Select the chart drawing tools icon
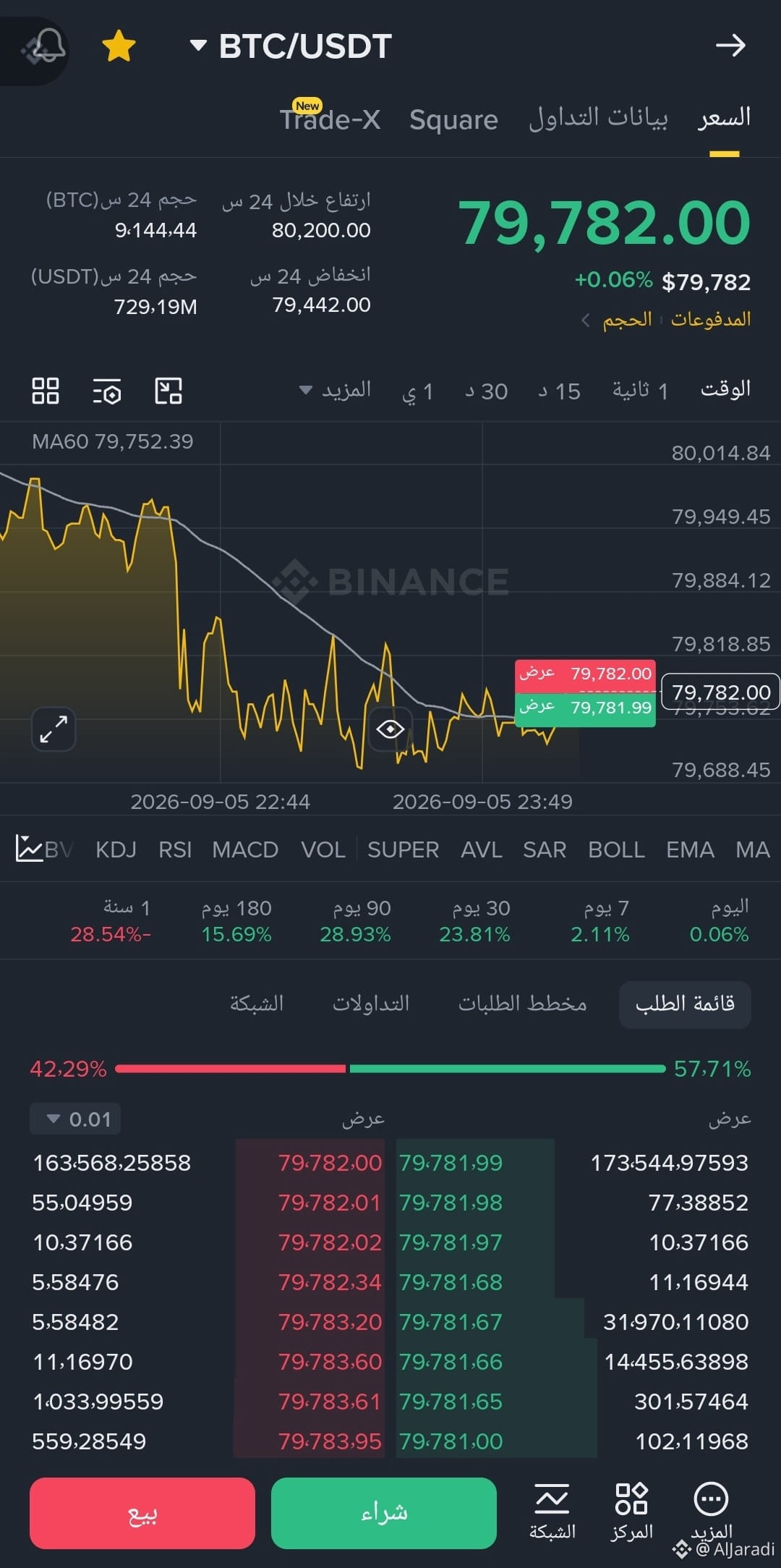 click(x=168, y=391)
